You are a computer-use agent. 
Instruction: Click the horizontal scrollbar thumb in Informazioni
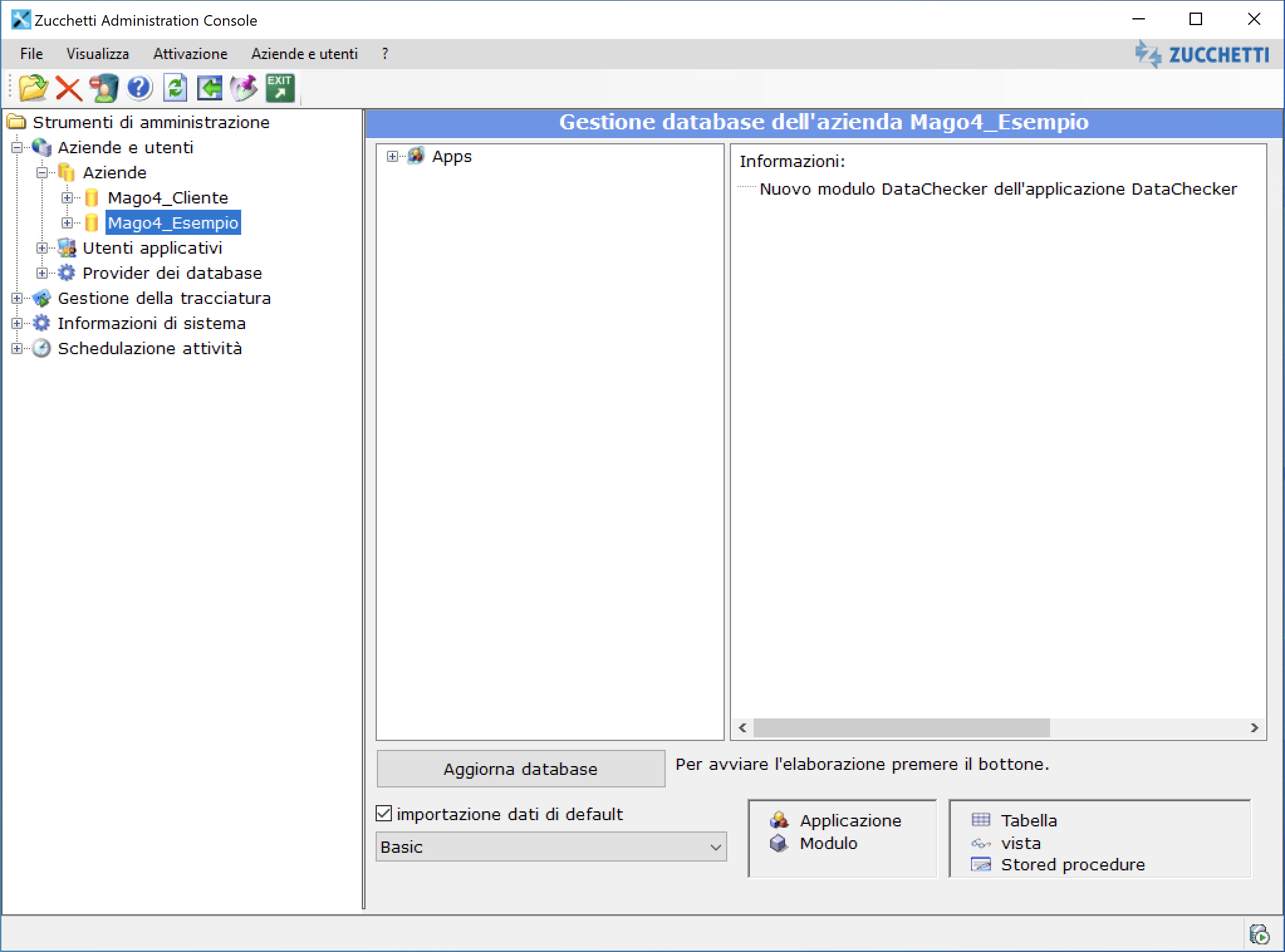(901, 728)
